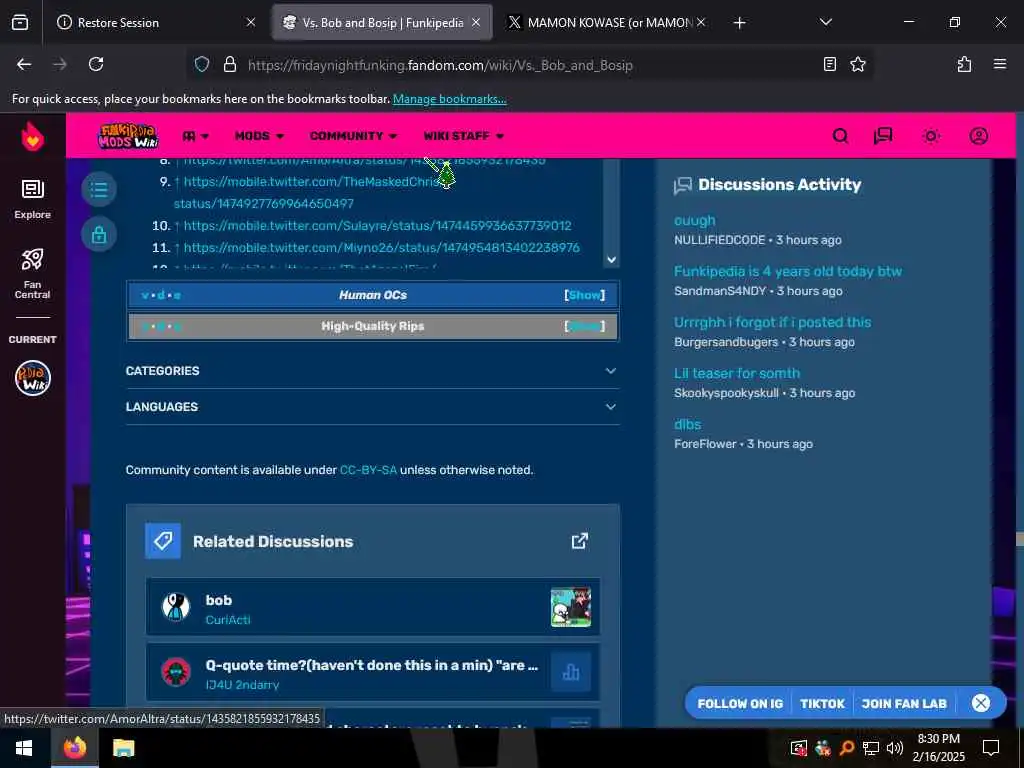The width and height of the screenshot is (1024, 768).
Task: Open 'Funkipedia is 4 years old today btw'
Action: click(788, 272)
